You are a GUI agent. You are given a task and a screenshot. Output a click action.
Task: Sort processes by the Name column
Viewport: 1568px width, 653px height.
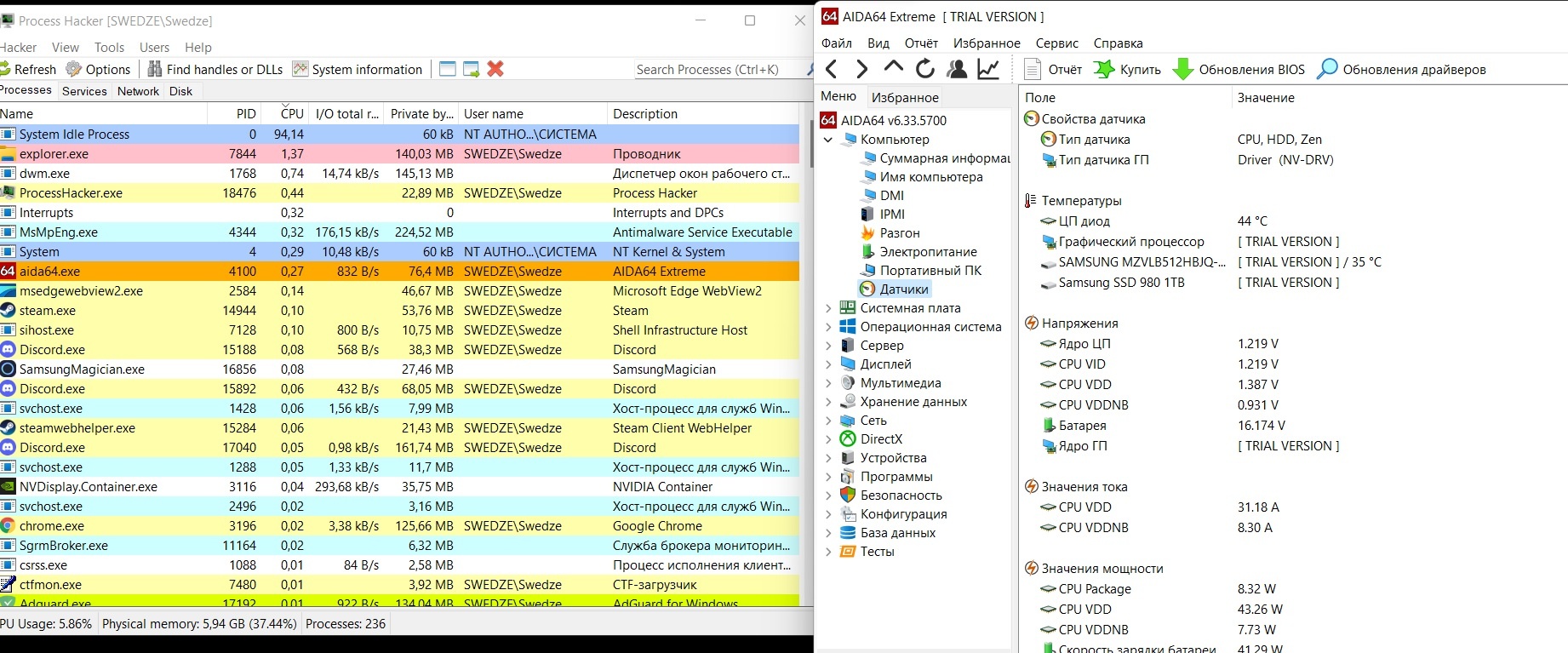point(102,113)
